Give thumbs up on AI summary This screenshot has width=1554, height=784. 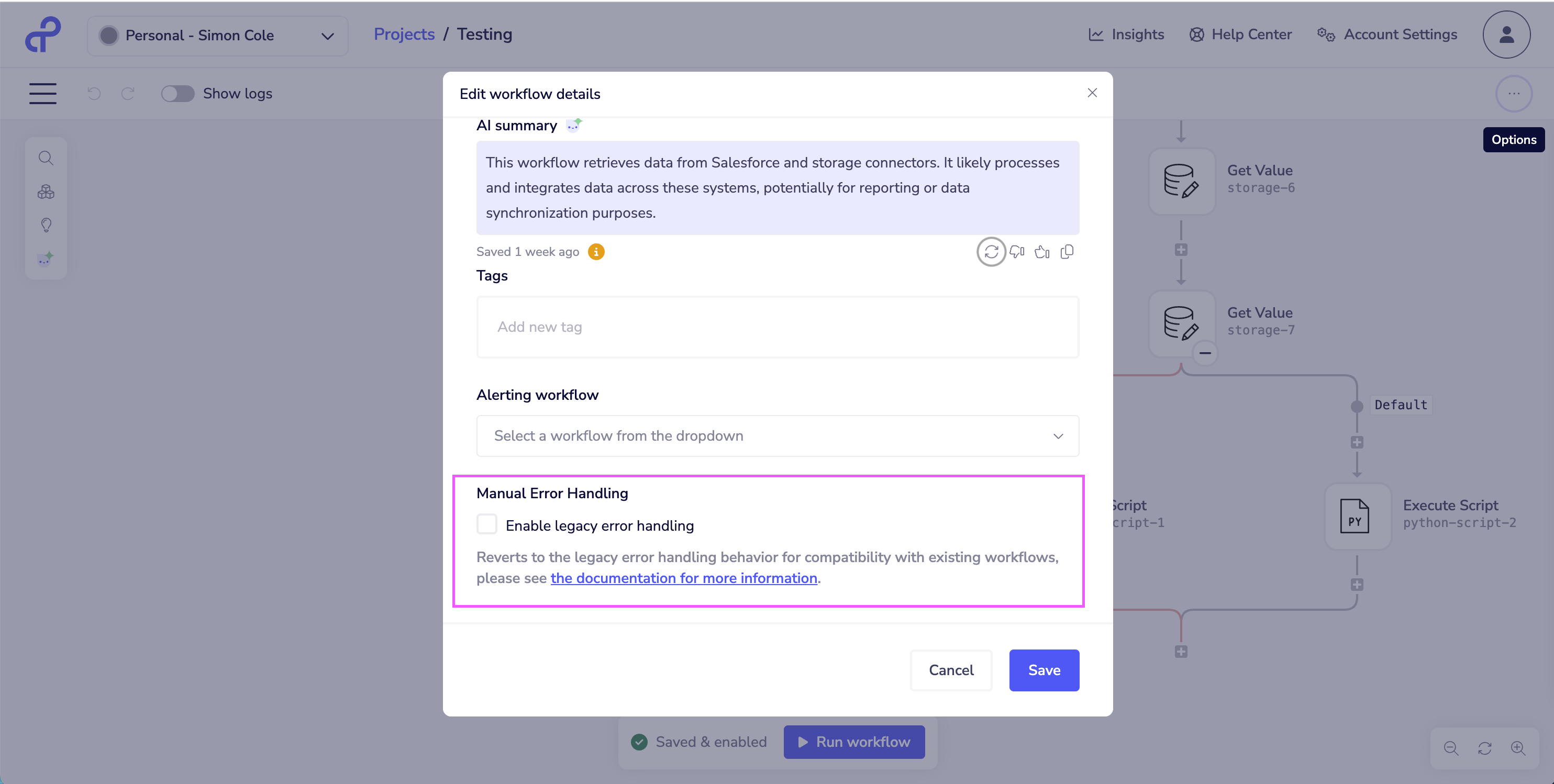click(x=1042, y=252)
